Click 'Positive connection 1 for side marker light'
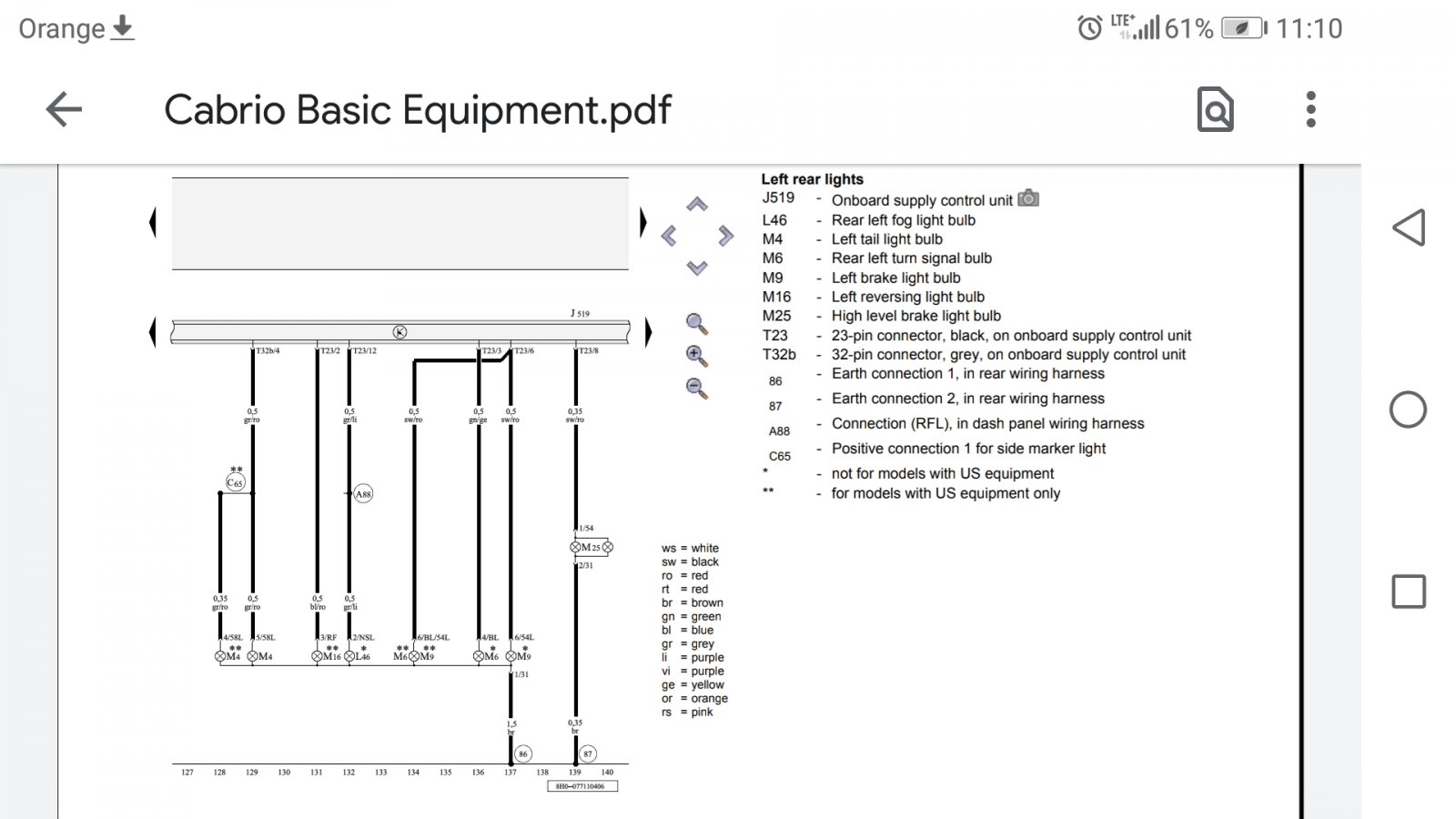 tap(968, 449)
